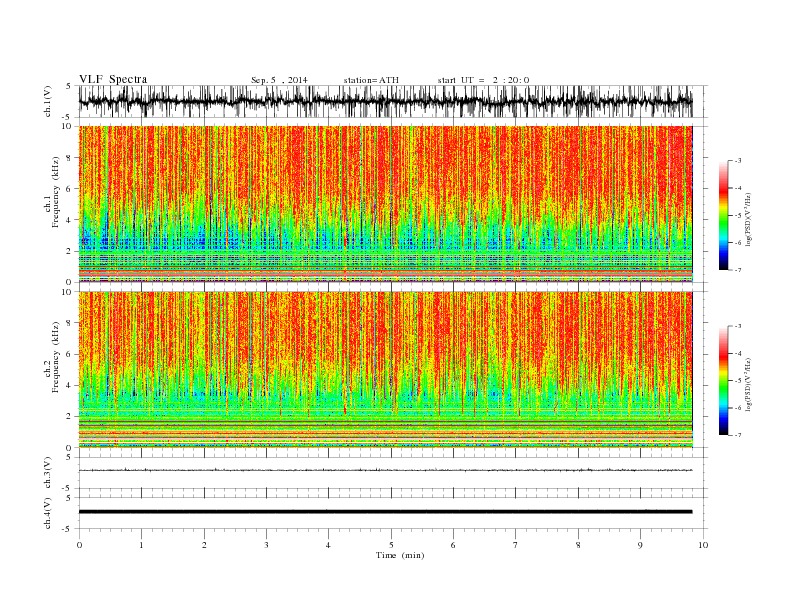The image size is (792, 612).
Task: Click the ch.2 "Frequency (kHz)" axis label
Action: tap(55, 356)
